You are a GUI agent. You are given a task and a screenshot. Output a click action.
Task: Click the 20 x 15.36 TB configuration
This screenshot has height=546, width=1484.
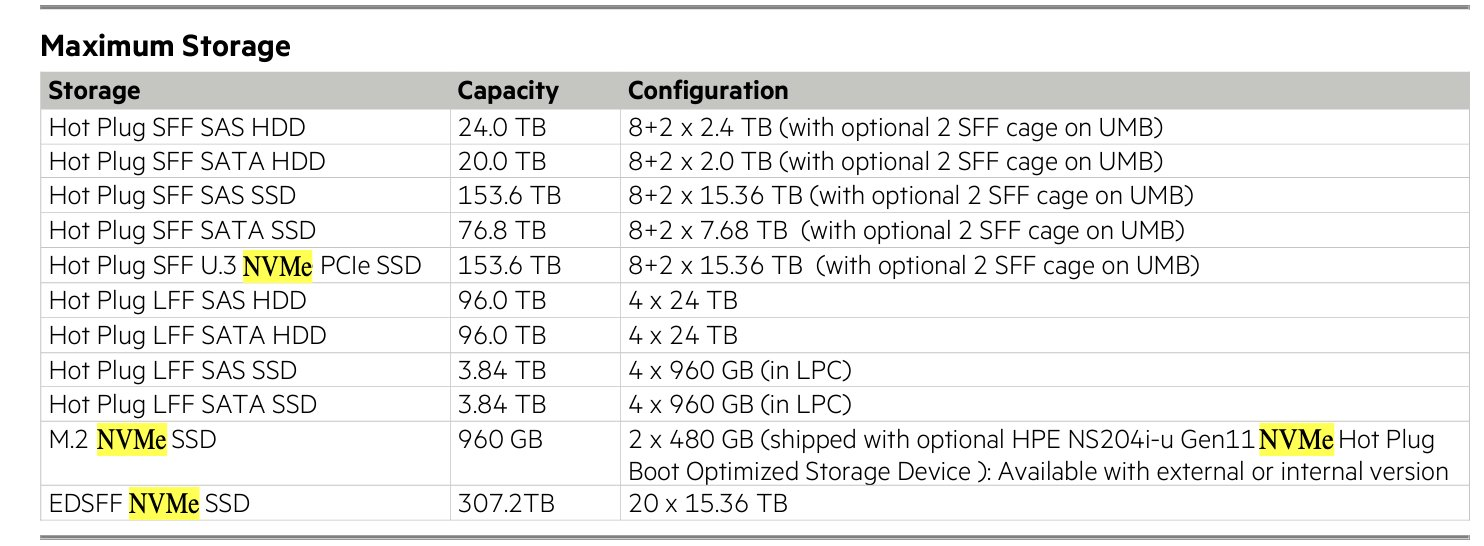(708, 504)
